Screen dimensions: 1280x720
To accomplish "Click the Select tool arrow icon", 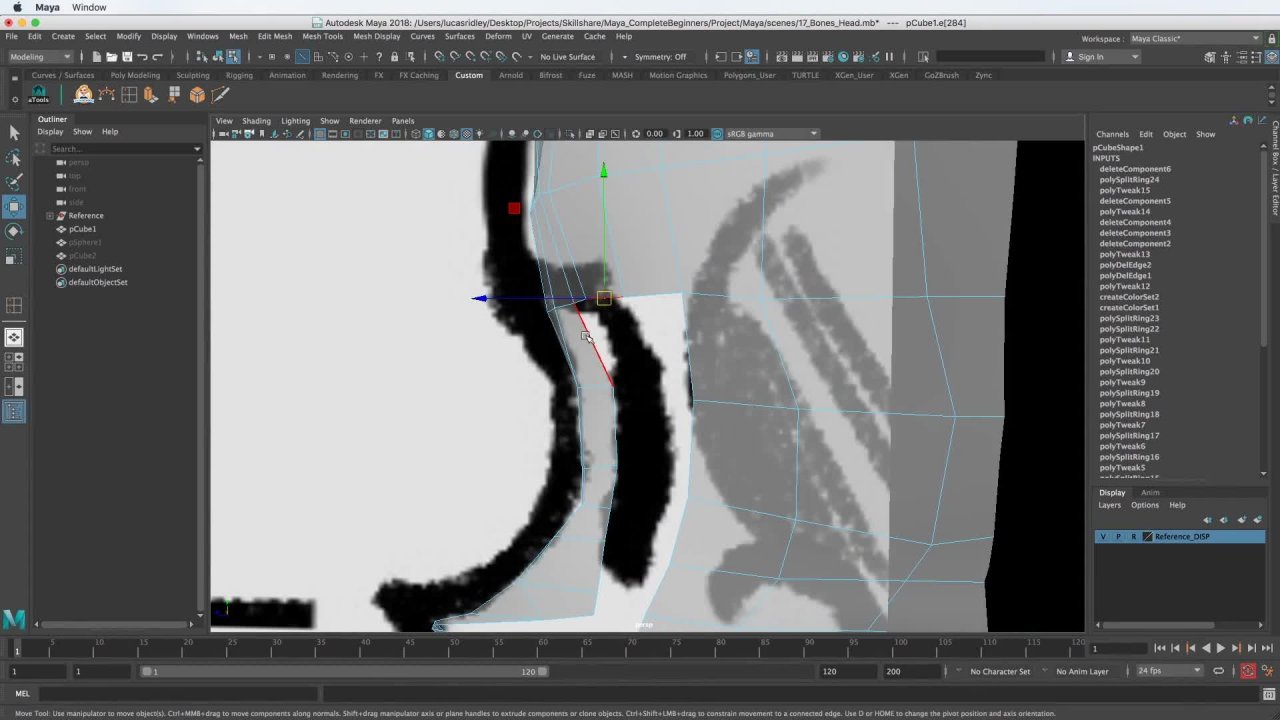I will click(14, 133).
